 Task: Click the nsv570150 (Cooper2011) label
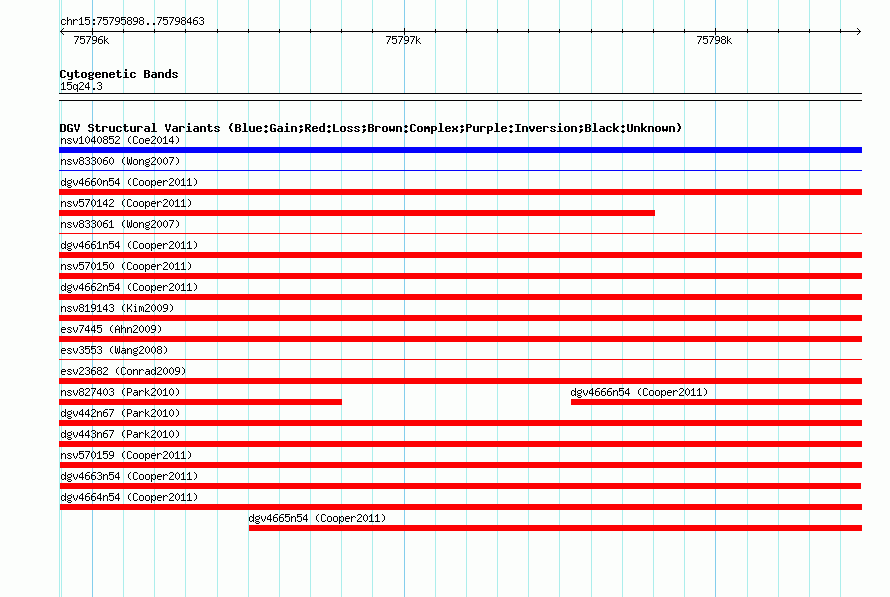126,266
